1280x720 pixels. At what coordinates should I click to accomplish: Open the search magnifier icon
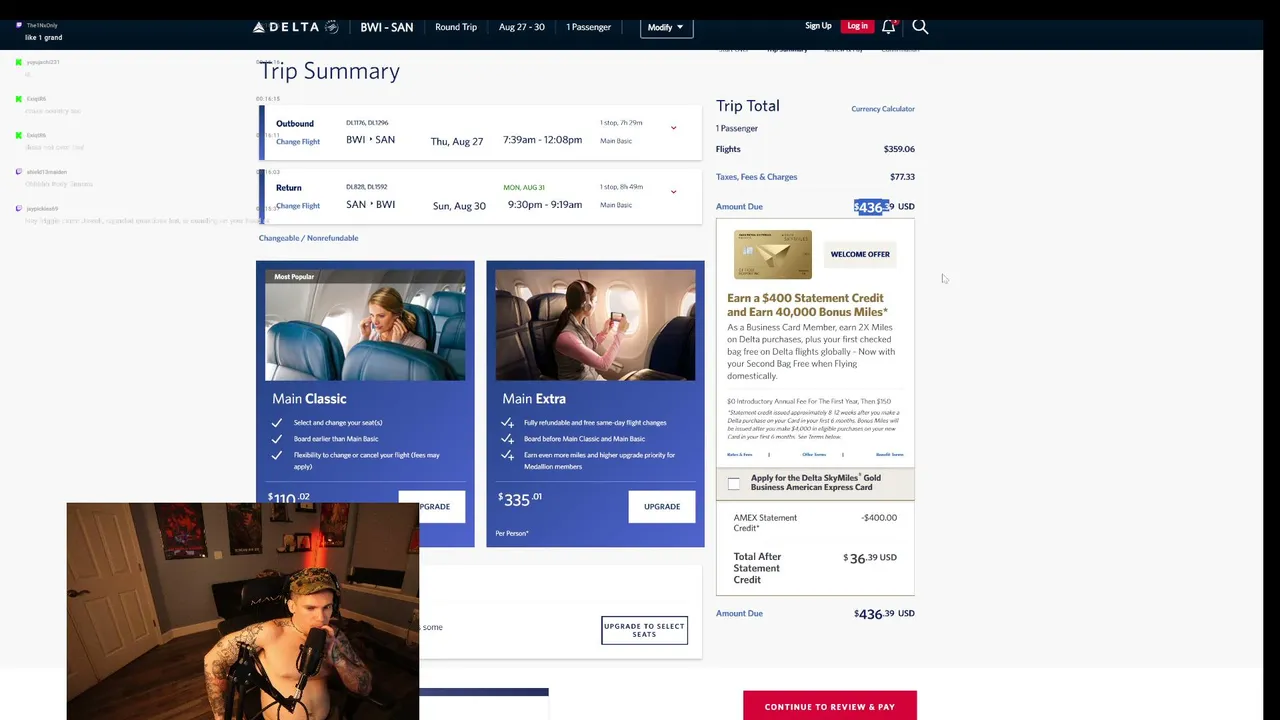coord(920,26)
